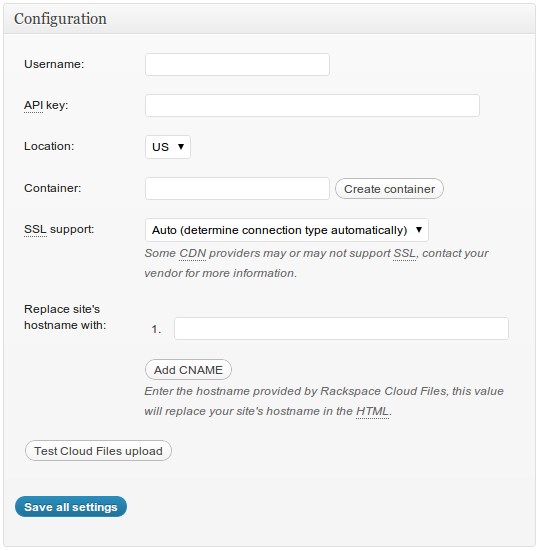Click the HTML abbreviation in the hostname hint
Screen dimensions: 540x551
point(372,411)
